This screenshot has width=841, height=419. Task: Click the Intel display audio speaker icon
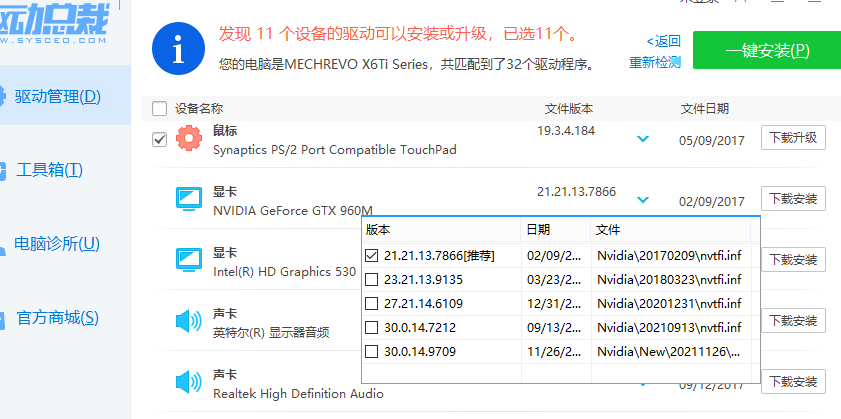click(189, 321)
